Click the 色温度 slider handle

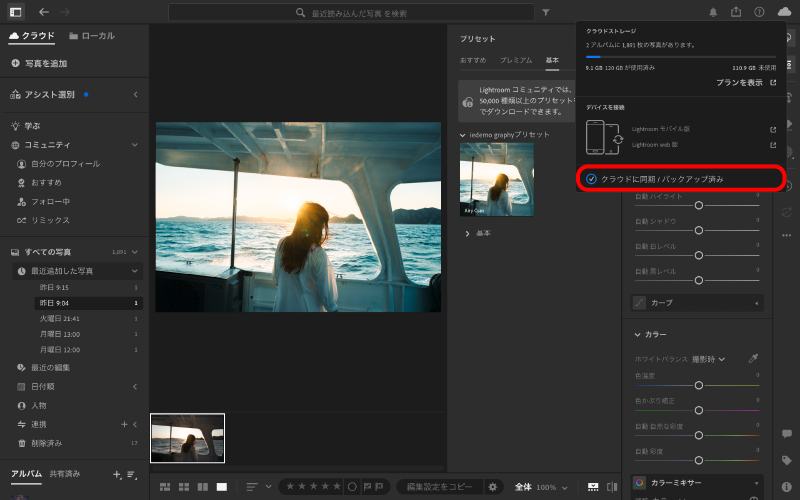click(x=698, y=384)
